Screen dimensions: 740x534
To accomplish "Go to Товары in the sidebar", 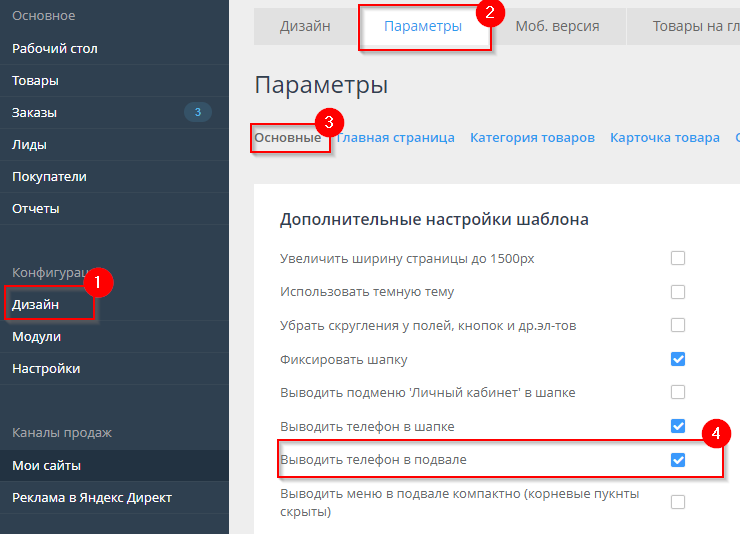I will 35,80.
